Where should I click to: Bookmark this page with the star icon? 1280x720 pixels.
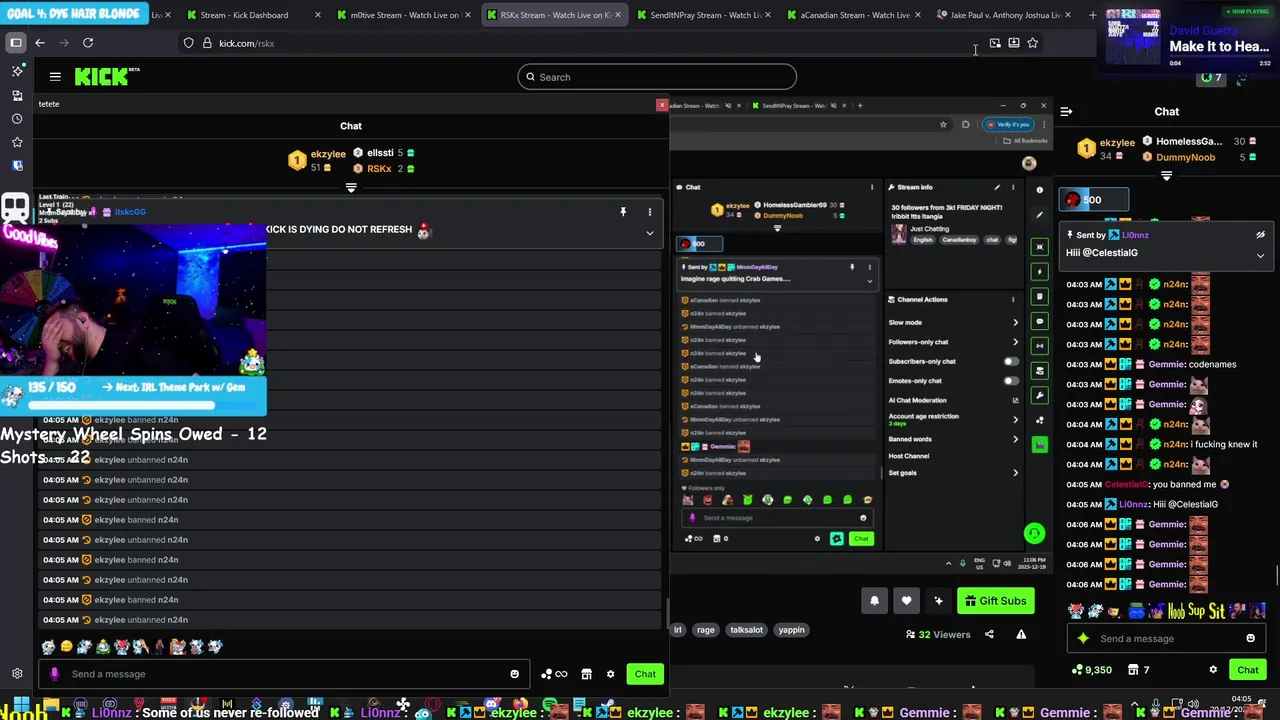pyautogui.click(x=1032, y=43)
